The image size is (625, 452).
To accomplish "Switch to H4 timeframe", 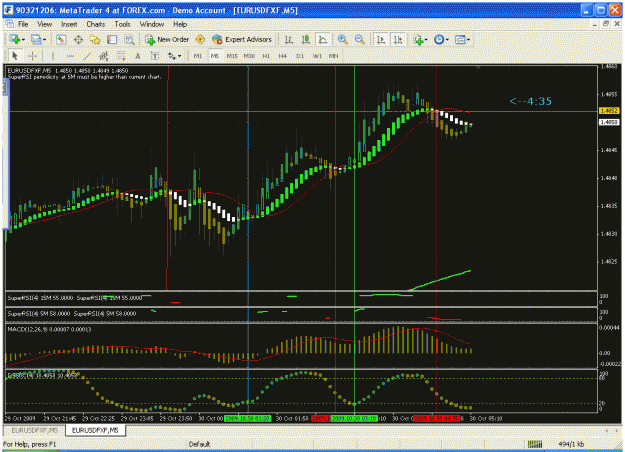I will click(283, 56).
